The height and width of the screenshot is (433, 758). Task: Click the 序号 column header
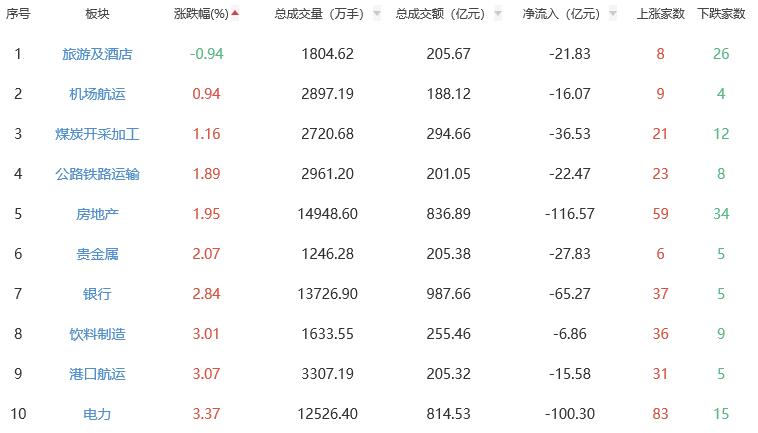17,14
